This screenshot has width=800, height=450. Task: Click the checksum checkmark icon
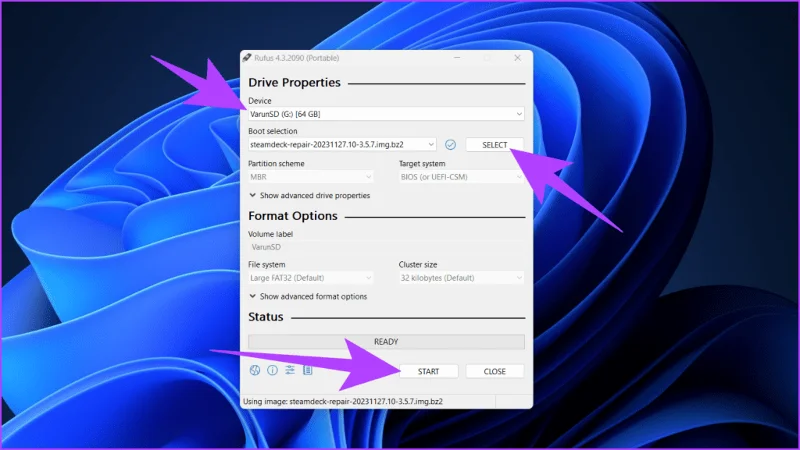450,145
